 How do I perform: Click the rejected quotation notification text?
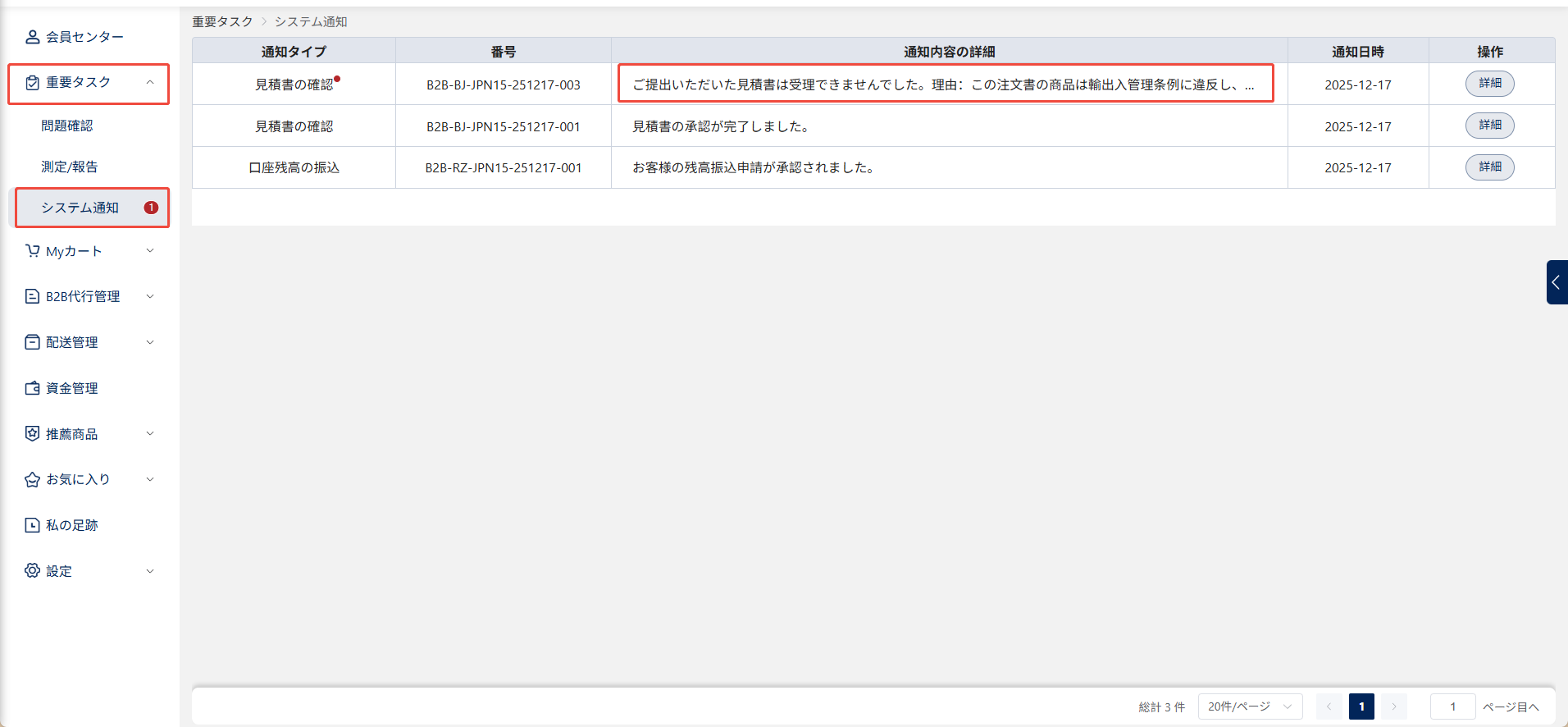click(x=943, y=85)
